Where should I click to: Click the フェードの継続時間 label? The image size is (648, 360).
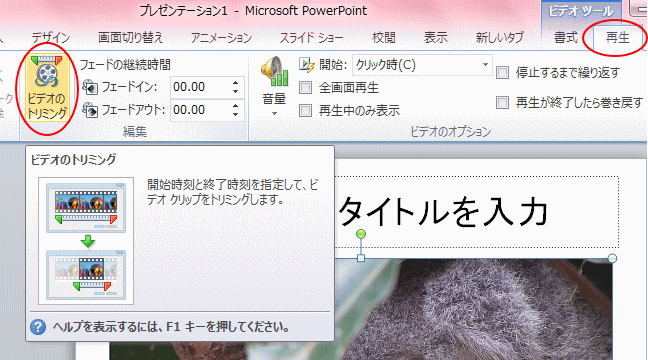pyautogui.click(x=125, y=65)
